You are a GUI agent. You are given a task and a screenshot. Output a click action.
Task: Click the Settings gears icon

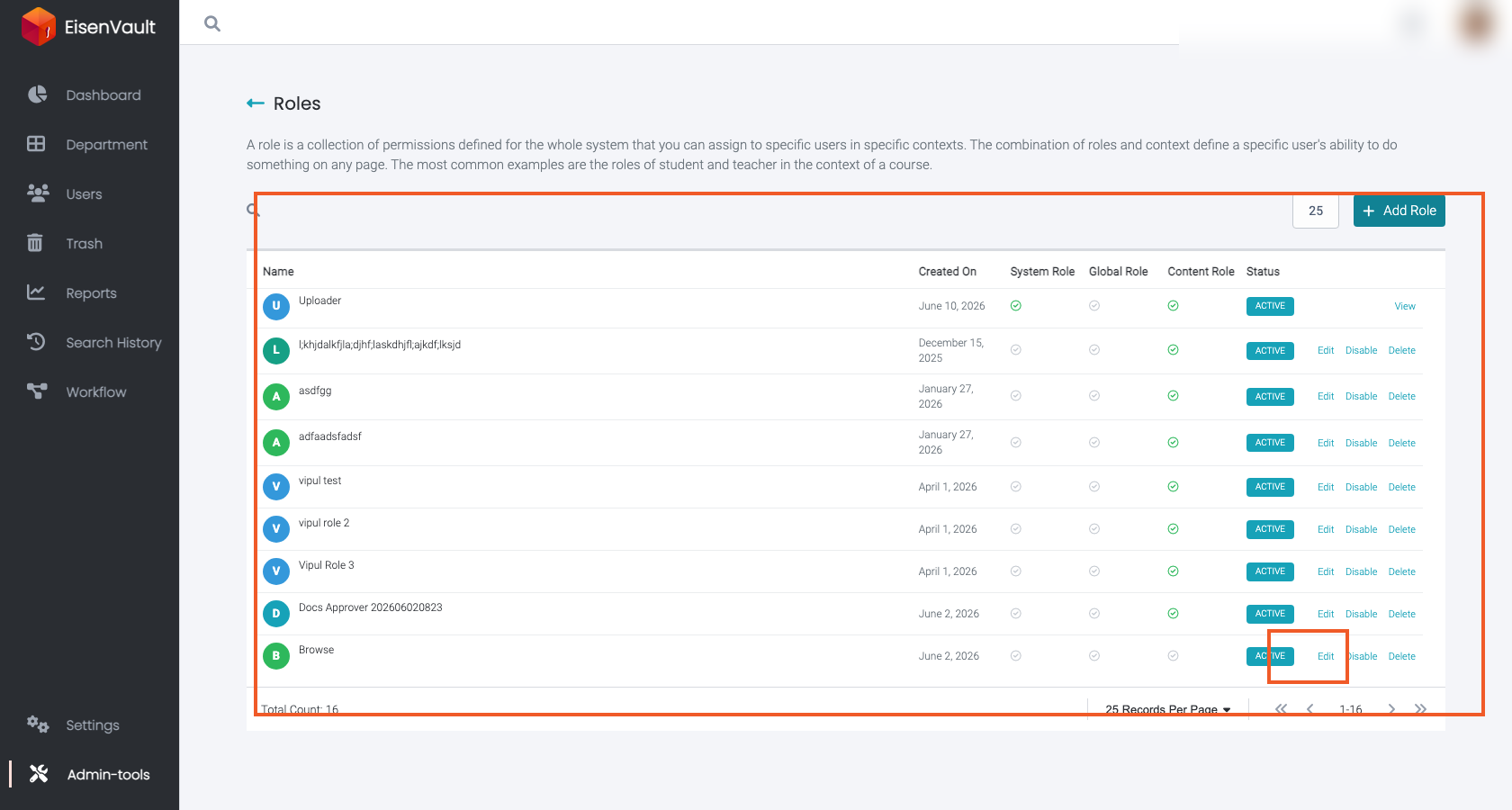(x=38, y=724)
